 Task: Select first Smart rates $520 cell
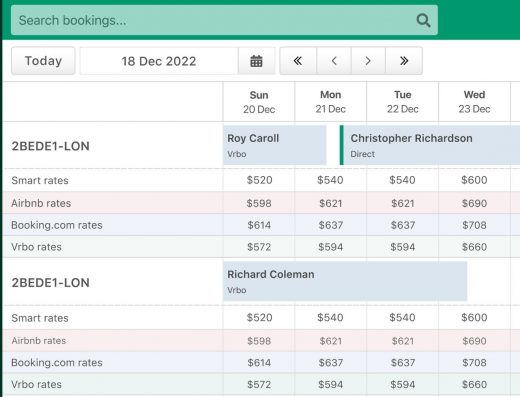coord(259,180)
